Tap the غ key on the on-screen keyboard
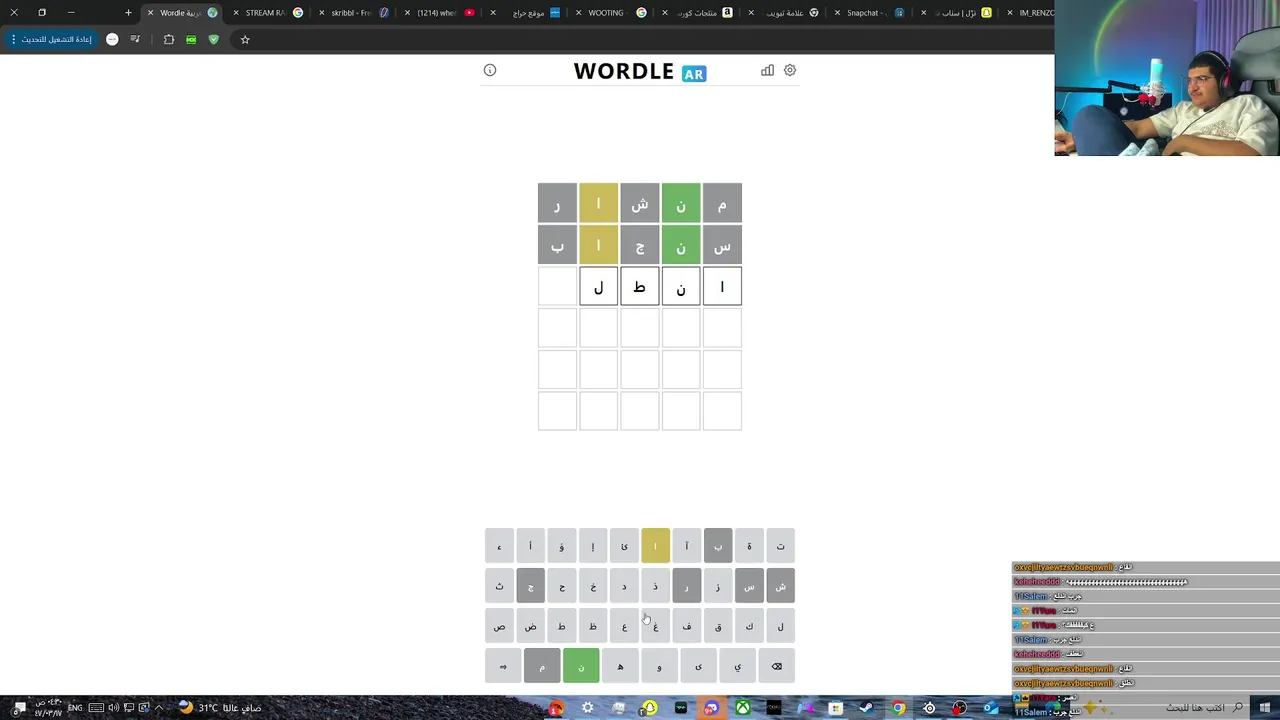The image size is (1280, 720). pos(656,626)
